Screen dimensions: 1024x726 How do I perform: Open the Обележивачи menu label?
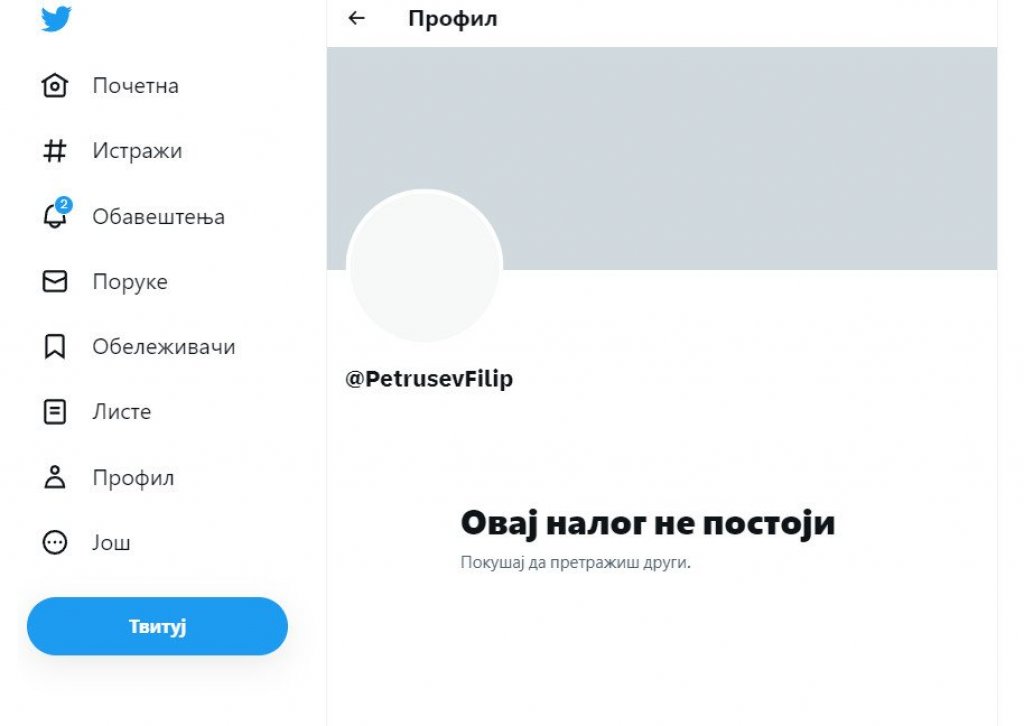click(164, 347)
